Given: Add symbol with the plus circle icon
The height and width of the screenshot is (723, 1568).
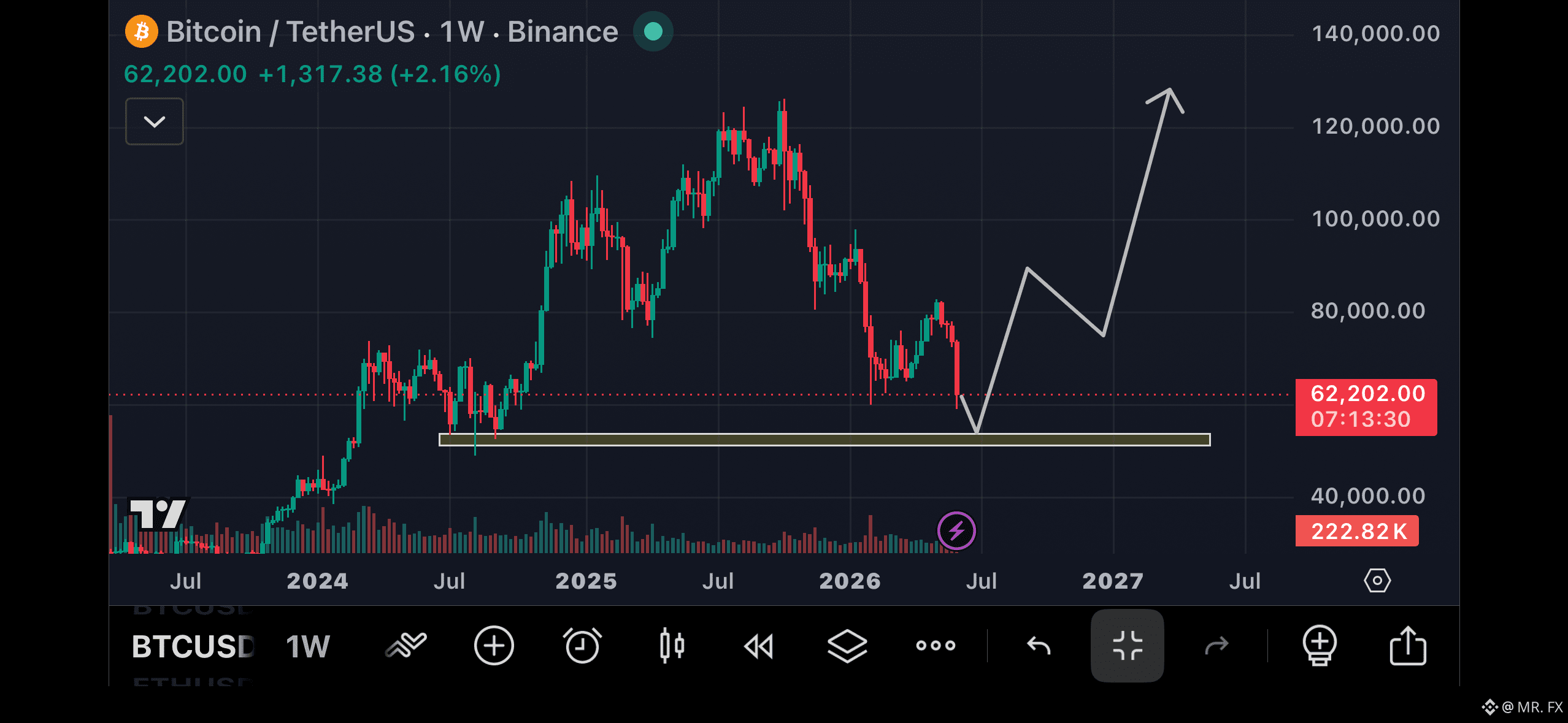Looking at the screenshot, I should pos(494,646).
